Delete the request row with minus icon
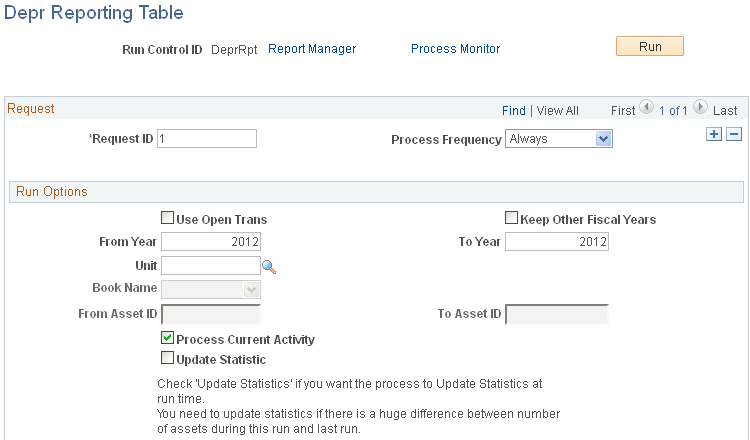The image size is (750, 440). [x=733, y=135]
